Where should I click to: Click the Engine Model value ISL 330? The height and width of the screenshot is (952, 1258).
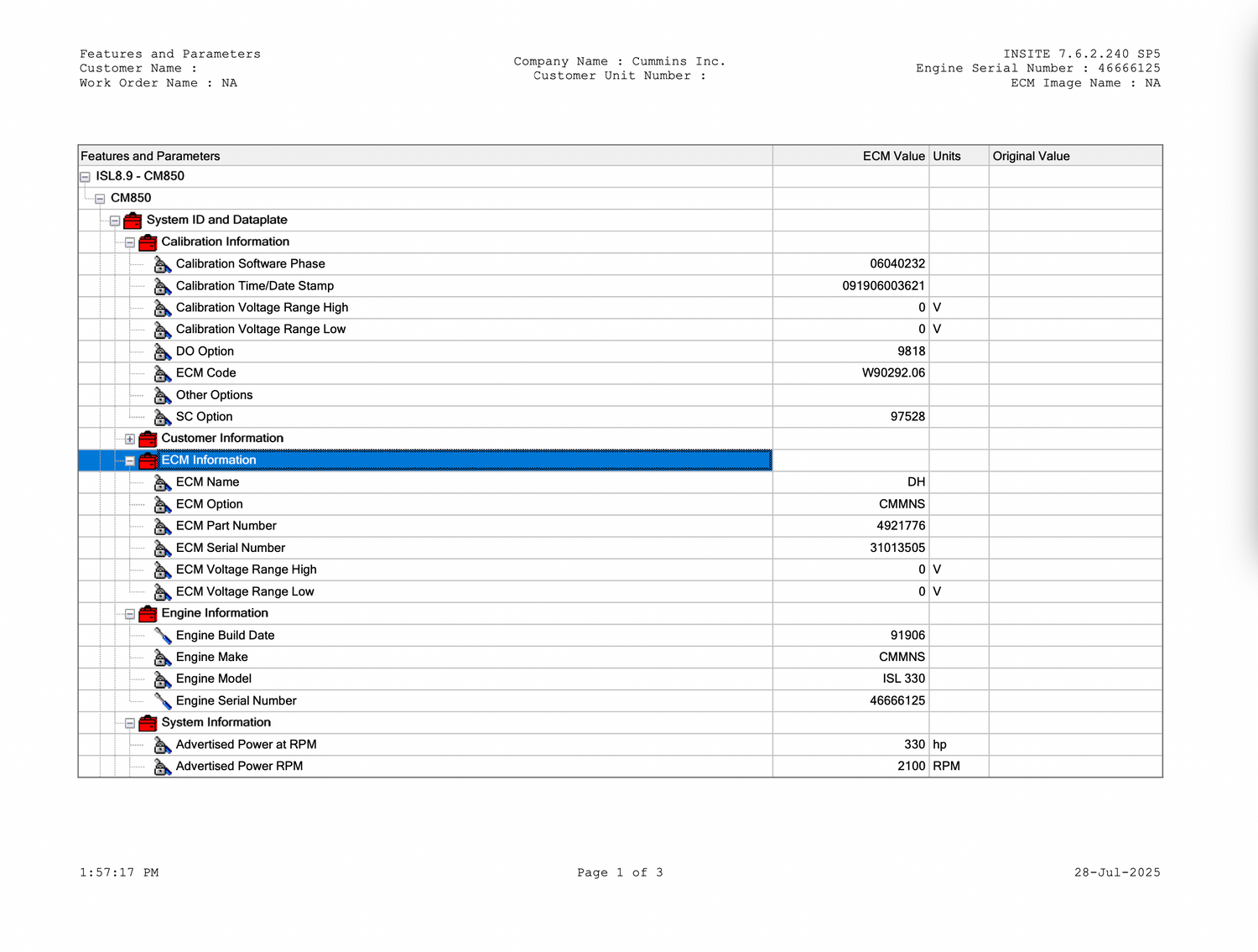(x=903, y=679)
